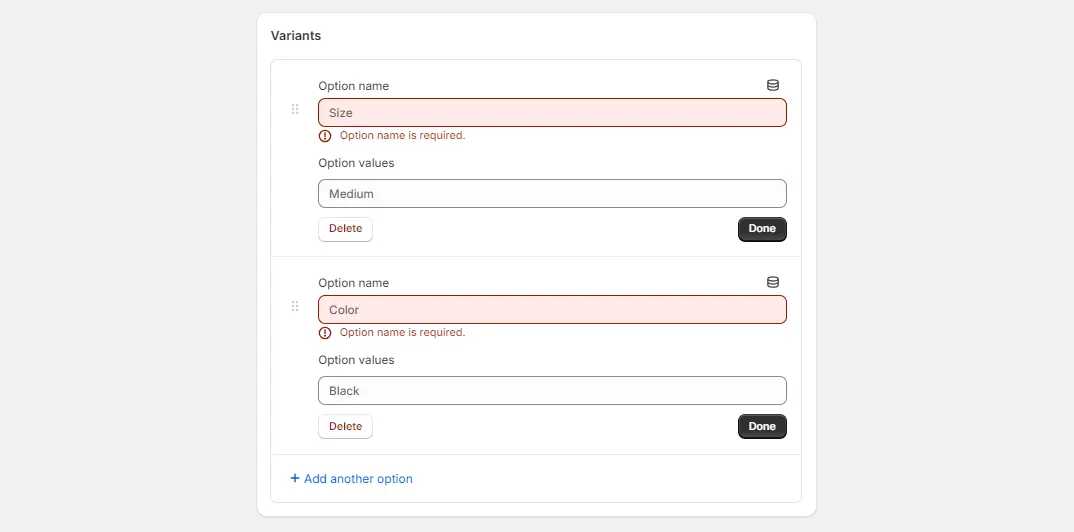Click the error icon under the Color field
1074x532 pixels.
click(325, 333)
